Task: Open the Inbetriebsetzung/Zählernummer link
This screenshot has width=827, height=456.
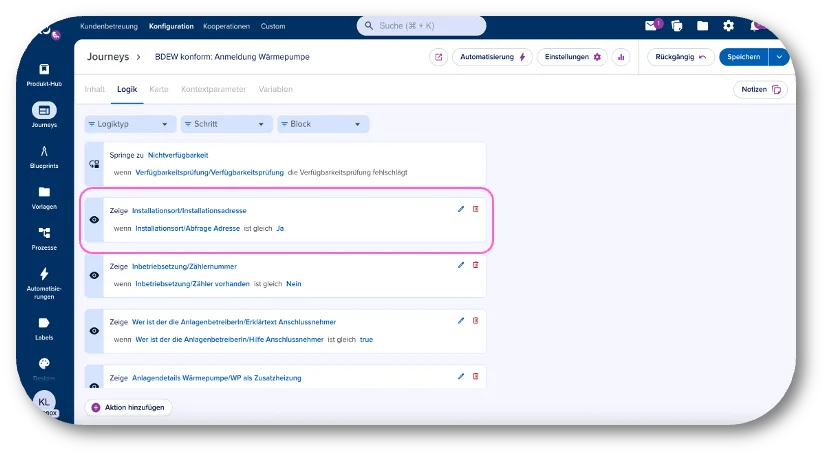Action: (184, 266)
